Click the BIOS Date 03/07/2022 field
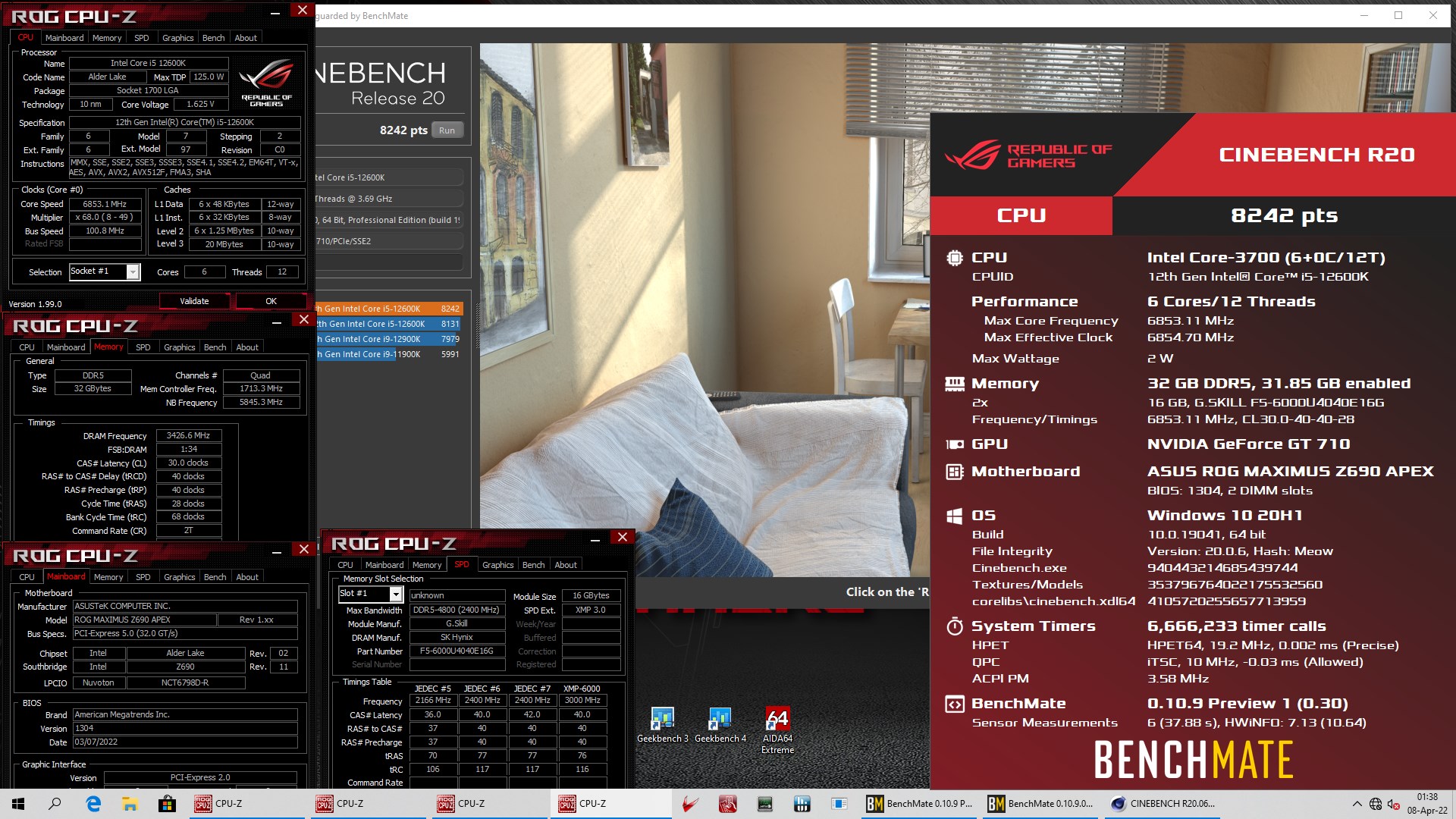 (185, 742)
